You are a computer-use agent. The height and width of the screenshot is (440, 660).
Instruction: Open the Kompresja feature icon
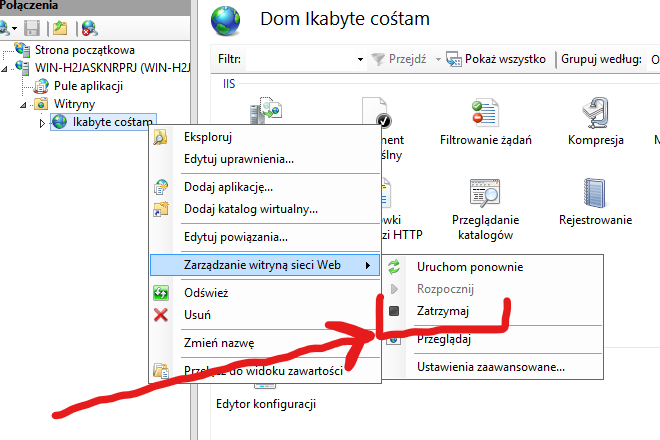click(595, 122)
